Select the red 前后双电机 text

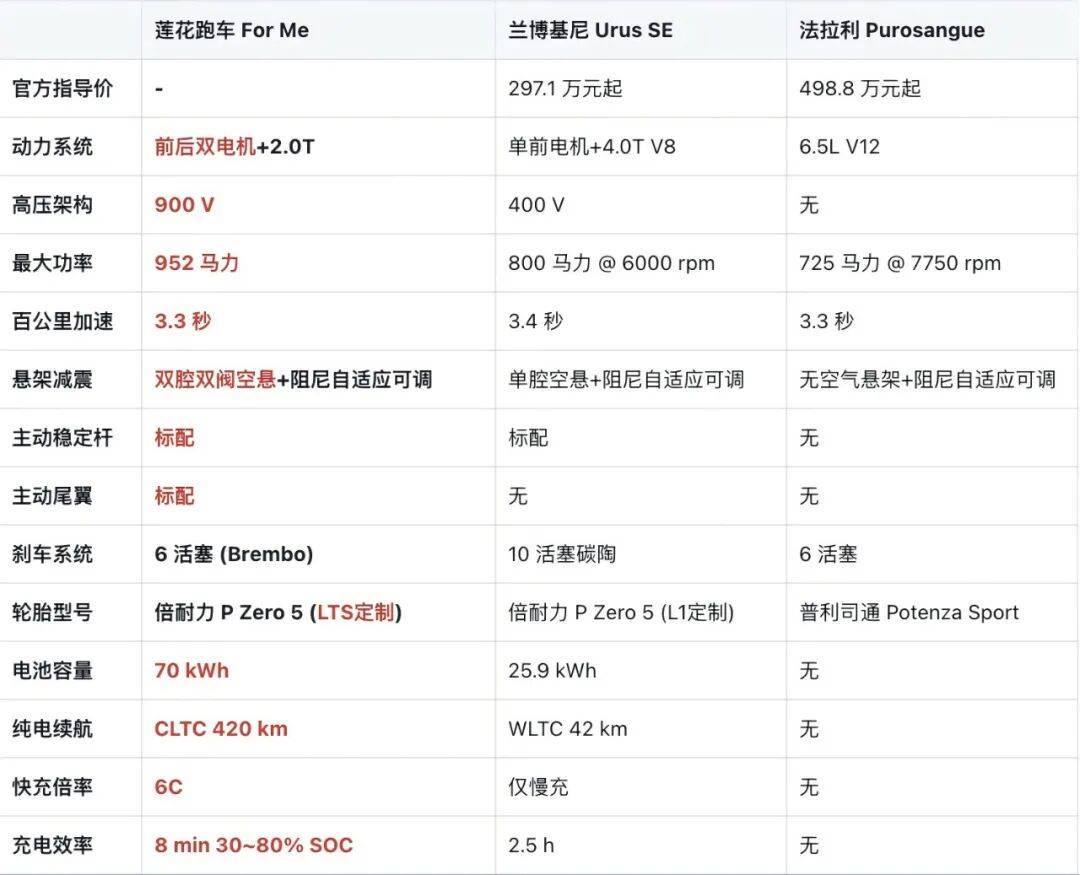coord(205,147)
